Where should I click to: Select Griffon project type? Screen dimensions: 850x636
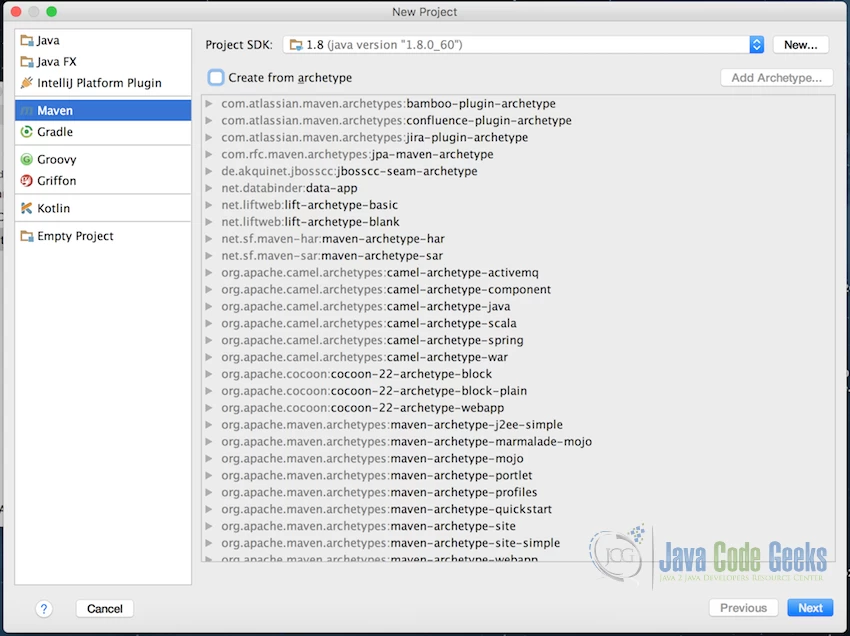103,181
